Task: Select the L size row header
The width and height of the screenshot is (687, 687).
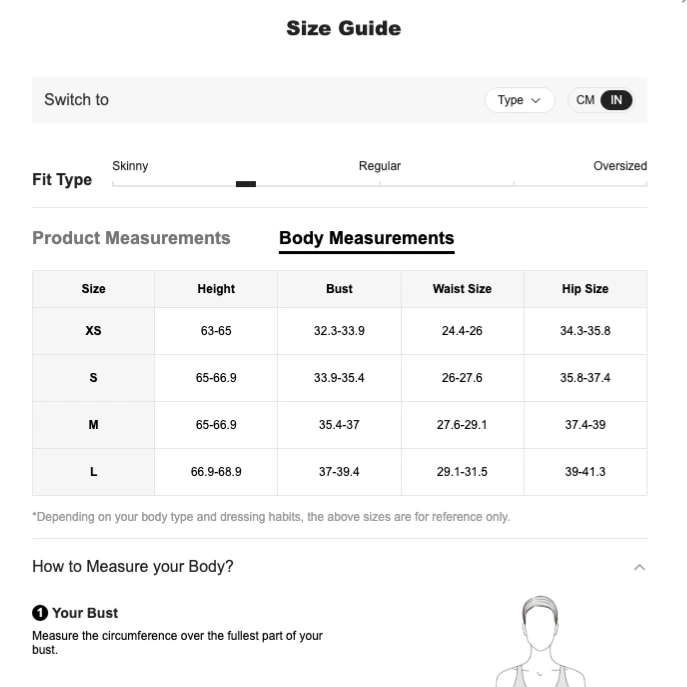Action: [93, 472]
